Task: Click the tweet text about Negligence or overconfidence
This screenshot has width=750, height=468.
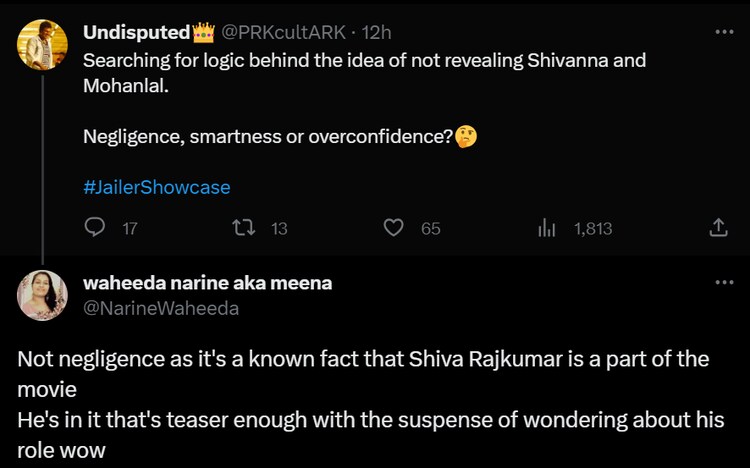Action: pos(268,136)
